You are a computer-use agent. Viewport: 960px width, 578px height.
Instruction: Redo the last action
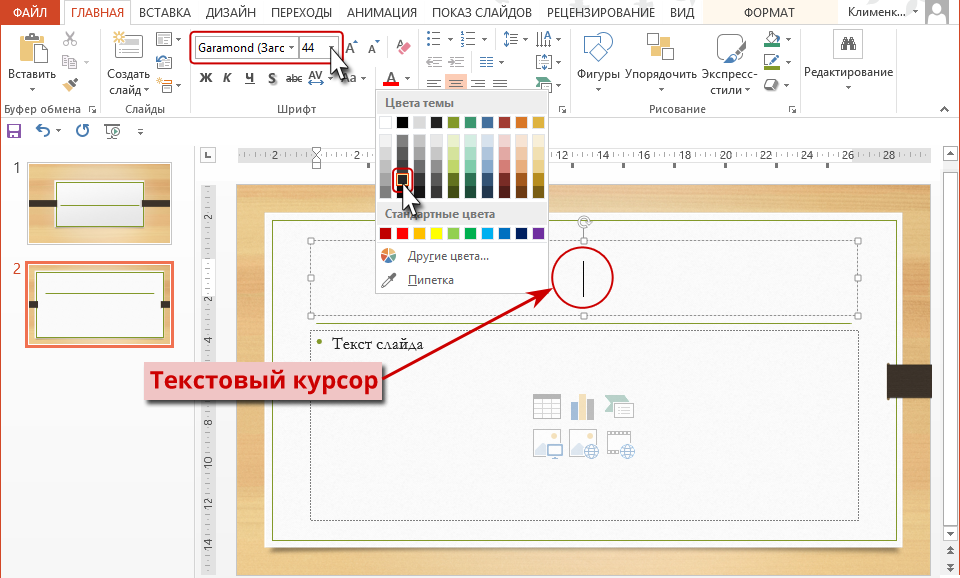point(82,130)
